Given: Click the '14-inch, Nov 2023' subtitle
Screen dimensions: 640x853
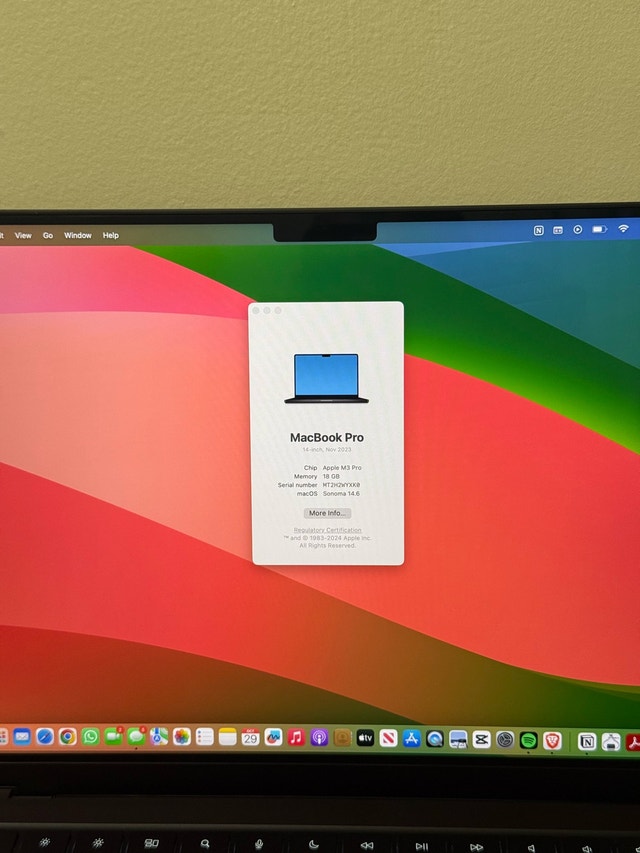Looking at the screenshot, I should pyautogui.click(x=327, y=450).
